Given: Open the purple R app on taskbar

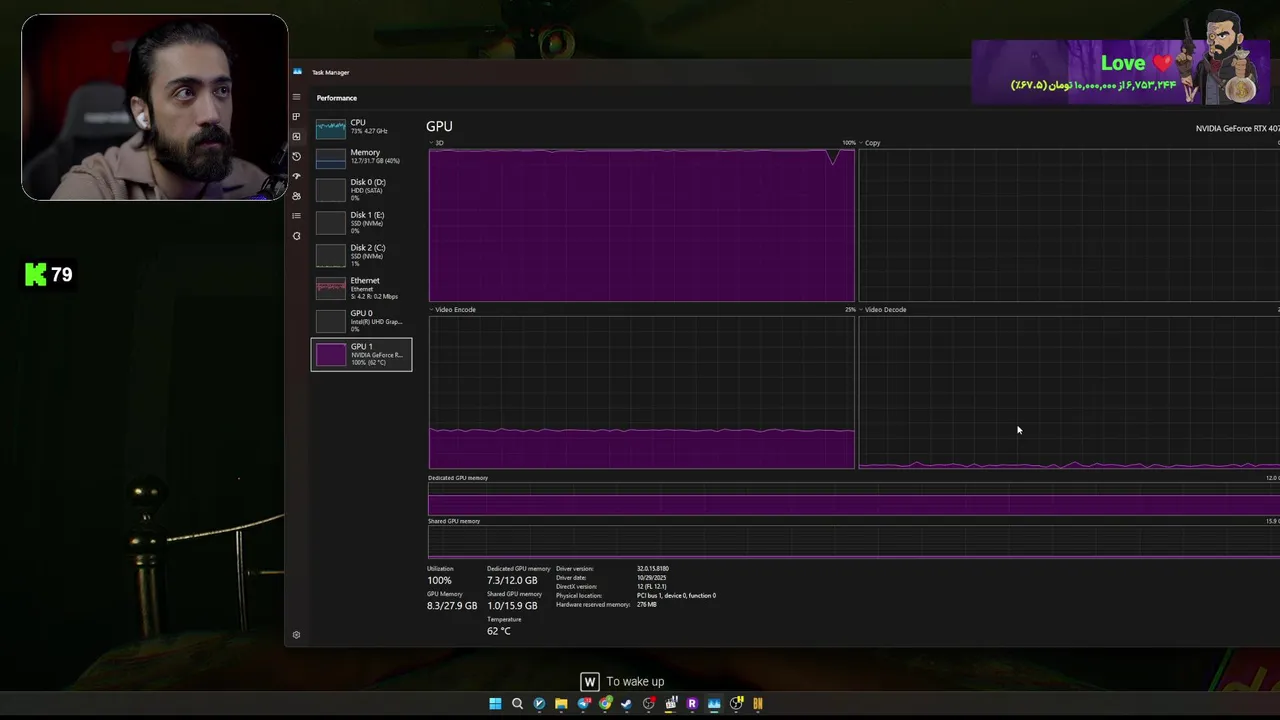Looking at the screenshot, I should (692, 704).
